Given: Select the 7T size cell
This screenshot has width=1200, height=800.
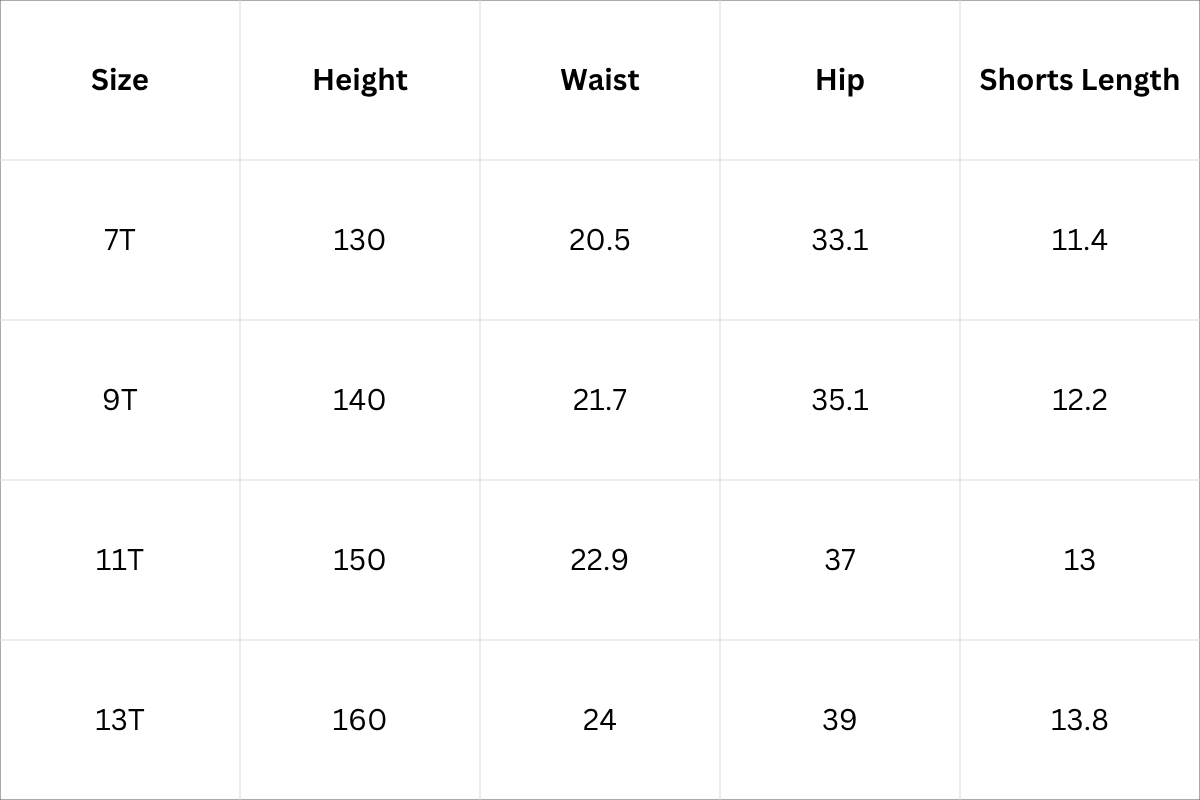Looking at the screenshot, I should click(x=120, y=240).
